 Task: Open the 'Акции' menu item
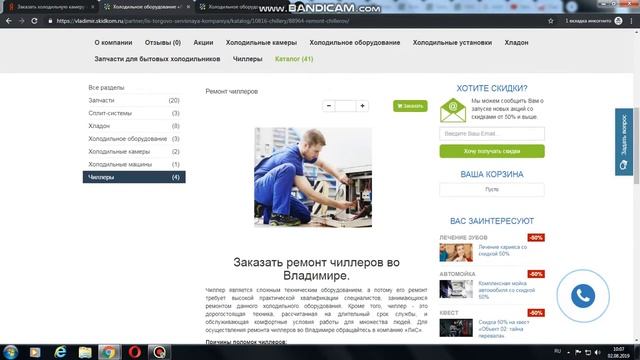[x=203, y=42]
